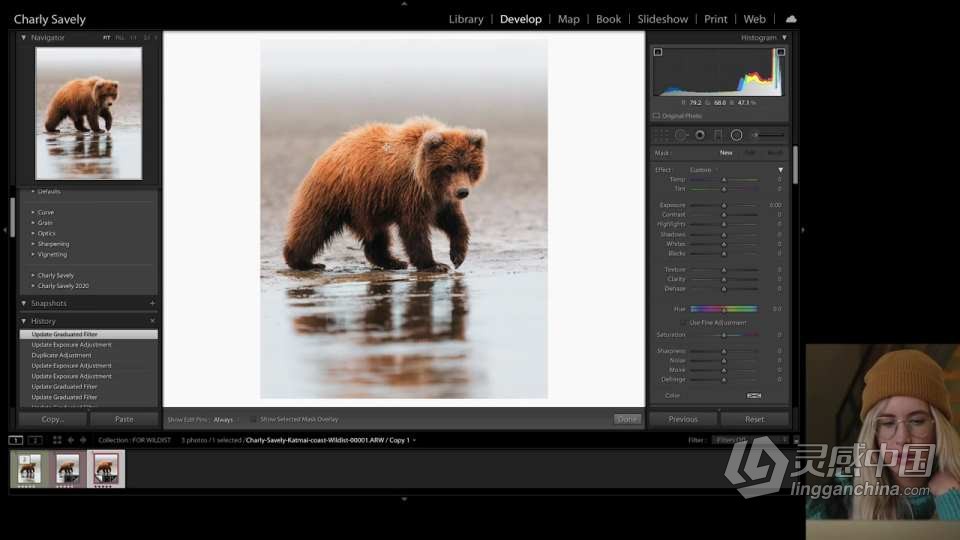
Task: Collapse the Snapshots panel
Action: tap(23, 303)
